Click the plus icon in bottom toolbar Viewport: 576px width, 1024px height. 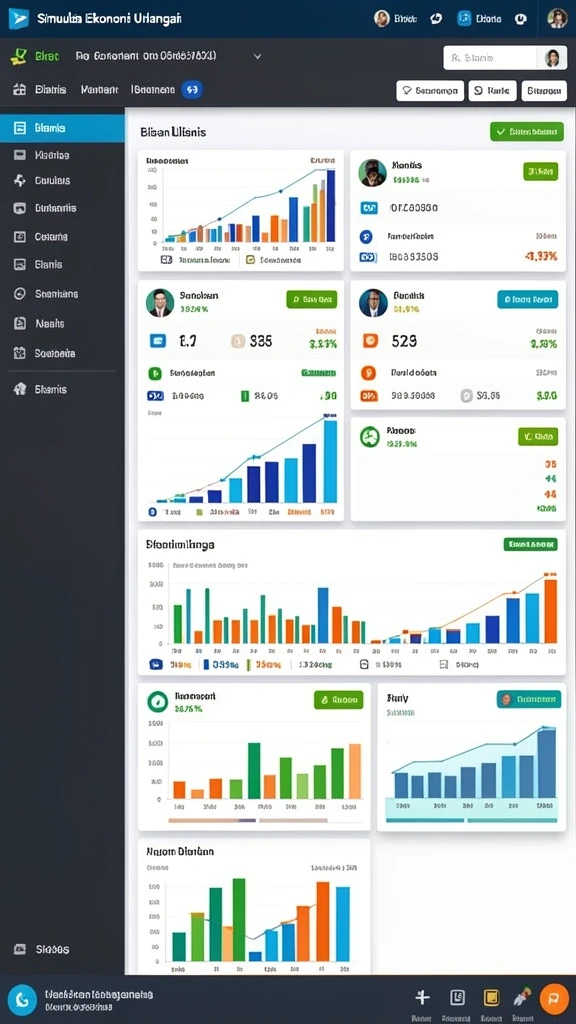pos(423,997)
